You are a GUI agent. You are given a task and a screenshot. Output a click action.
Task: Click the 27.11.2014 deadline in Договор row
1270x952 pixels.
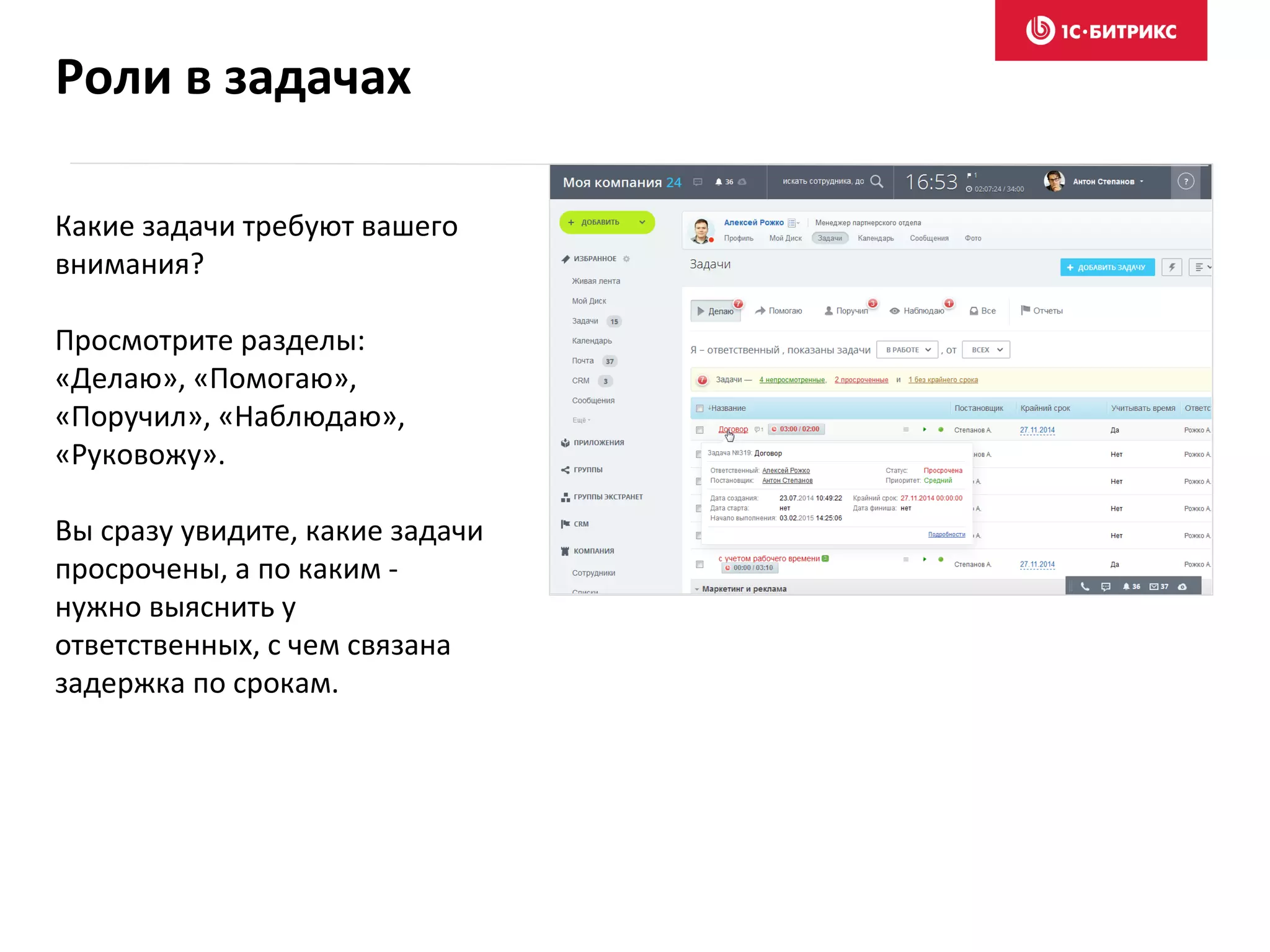click(1037, 430)
